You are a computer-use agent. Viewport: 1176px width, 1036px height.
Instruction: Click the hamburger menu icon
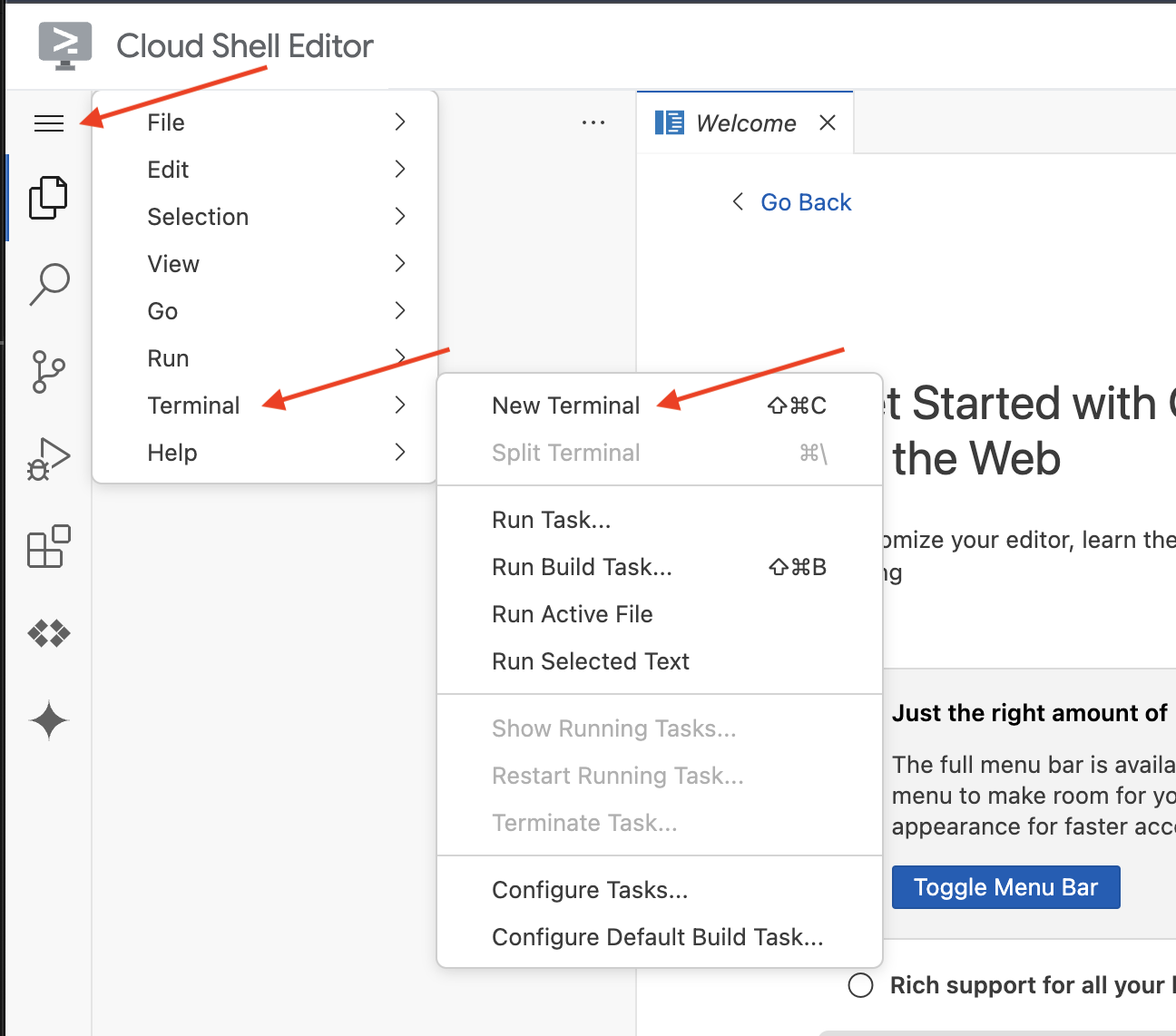point(49,123)
